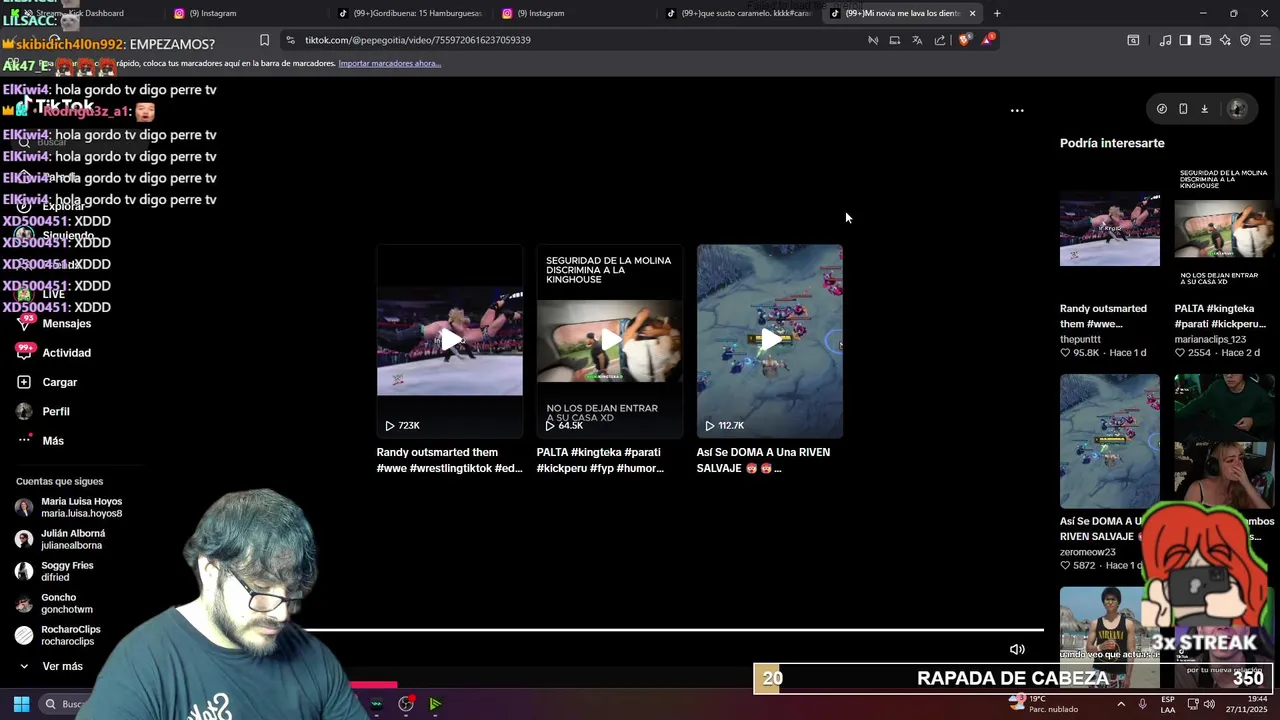
Task: Click the share page icon in address bar
Action: 940,40
